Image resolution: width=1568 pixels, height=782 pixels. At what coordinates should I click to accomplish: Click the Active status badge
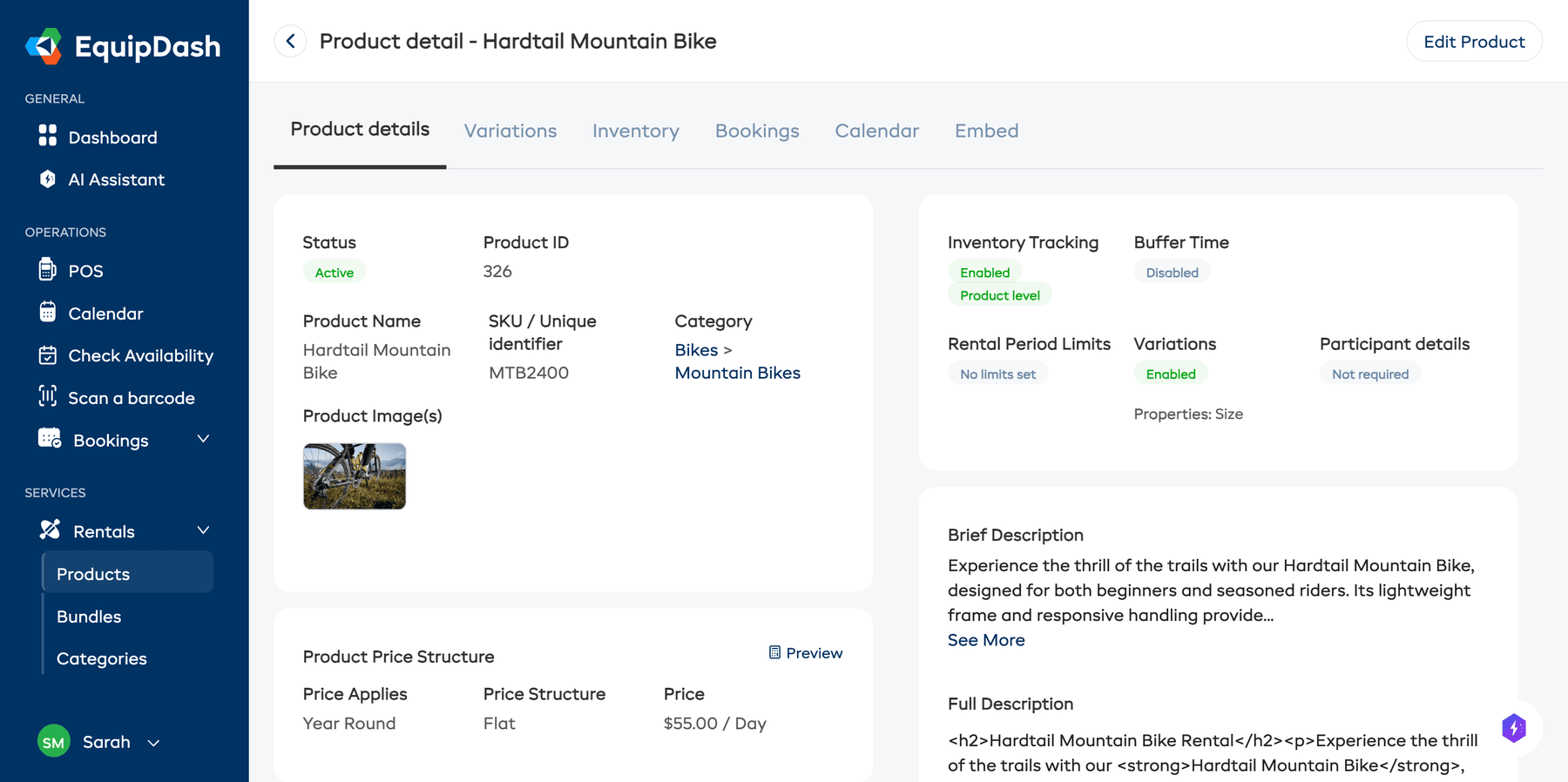coord(335,272)
